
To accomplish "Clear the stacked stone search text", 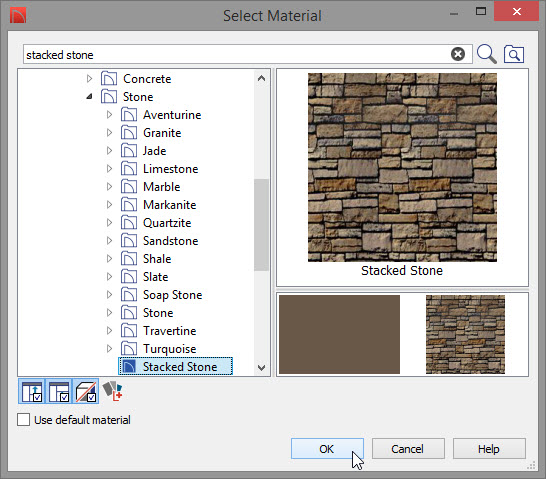I will [458, 54].
